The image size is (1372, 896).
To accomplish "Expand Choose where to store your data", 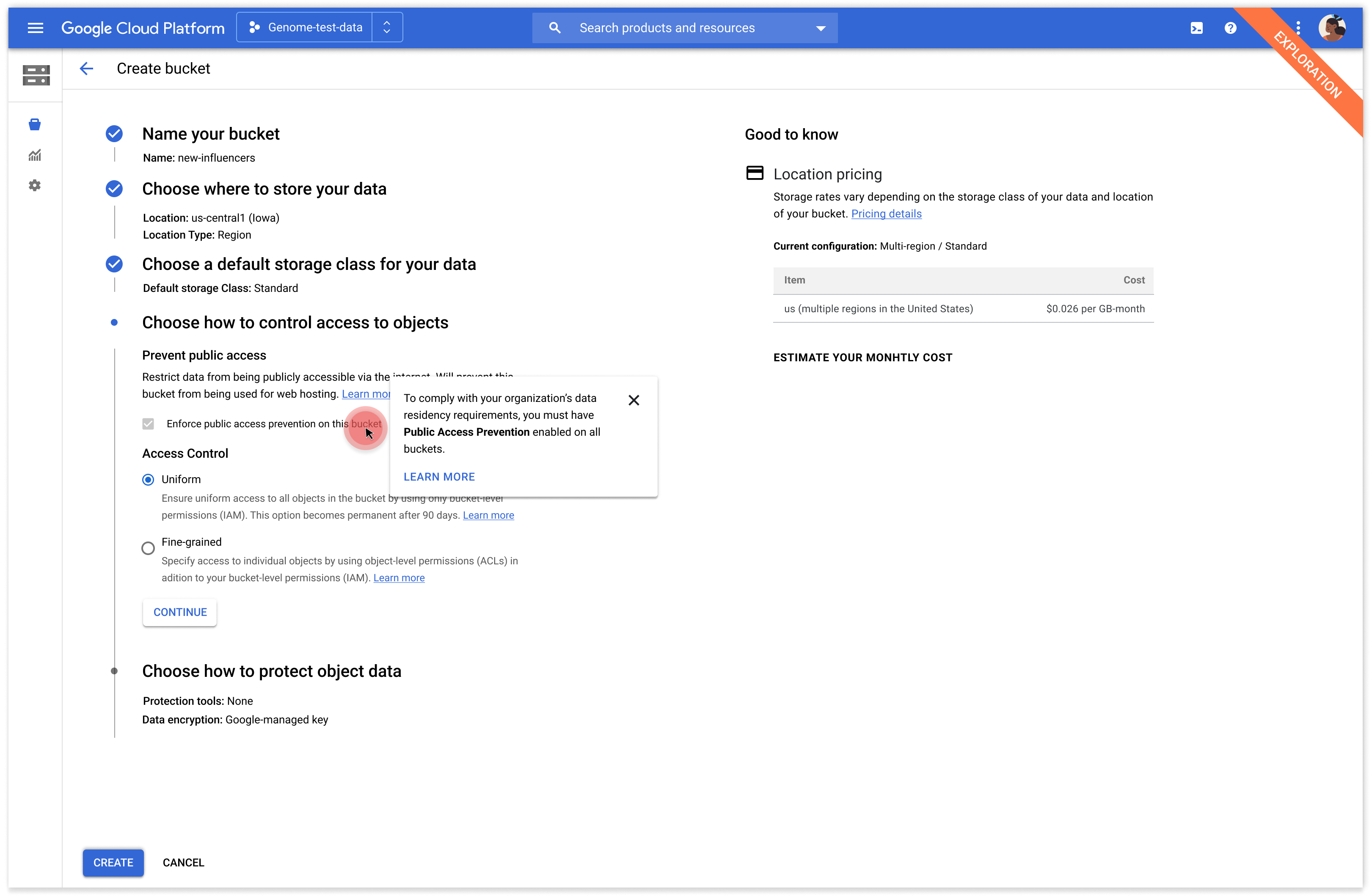I will 264,189.
